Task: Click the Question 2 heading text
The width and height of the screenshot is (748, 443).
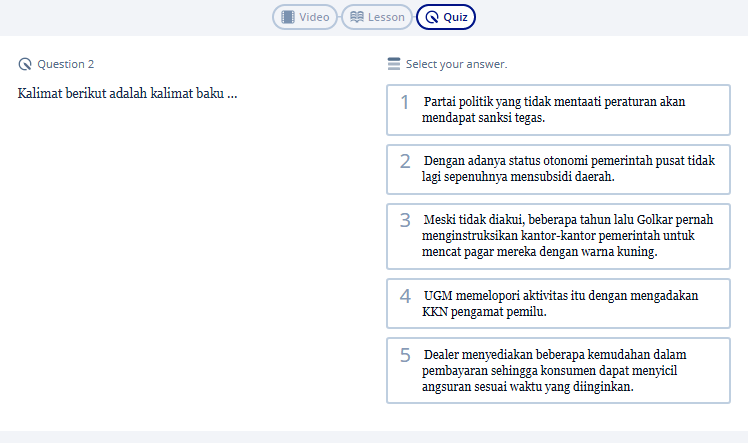Action: pyautogui.click(x=66, y=64)
